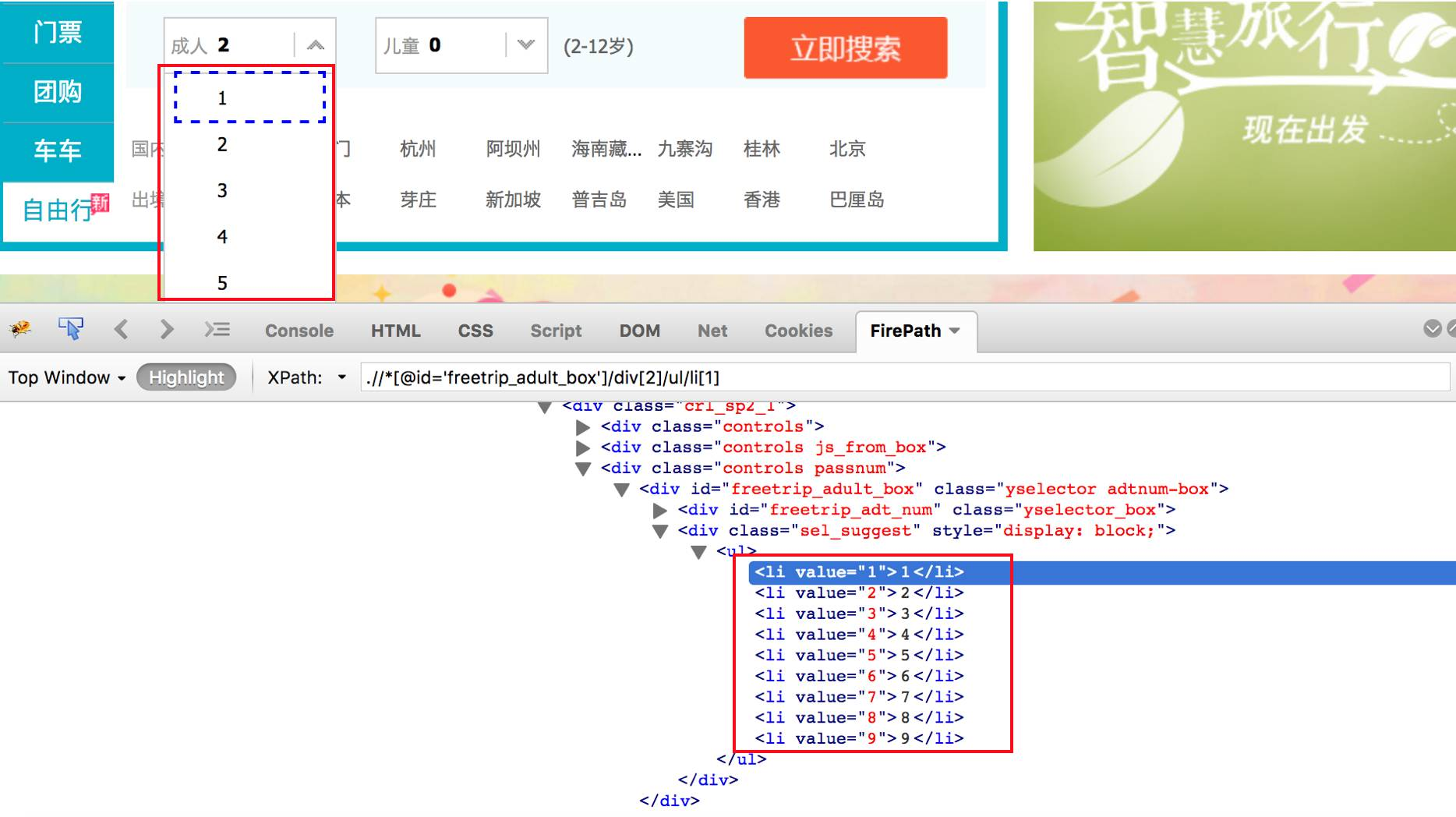The width and height of the screenshot is (1456, 817).
Task: Collapse the adult count dropdown using the up chevron
Action: click(315, 44)
